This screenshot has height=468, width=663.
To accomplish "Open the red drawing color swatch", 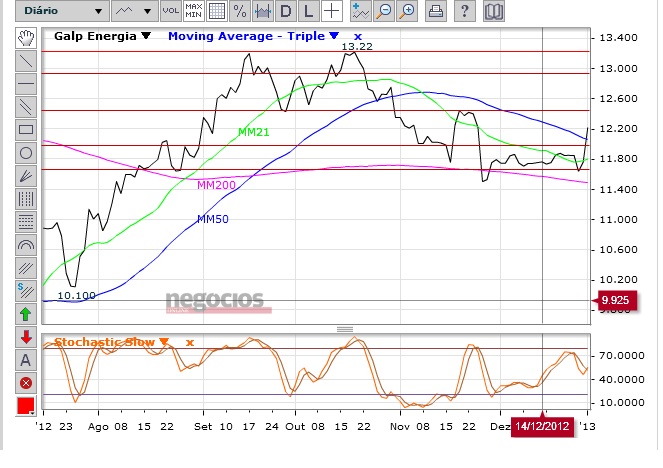I will [26, 406].
